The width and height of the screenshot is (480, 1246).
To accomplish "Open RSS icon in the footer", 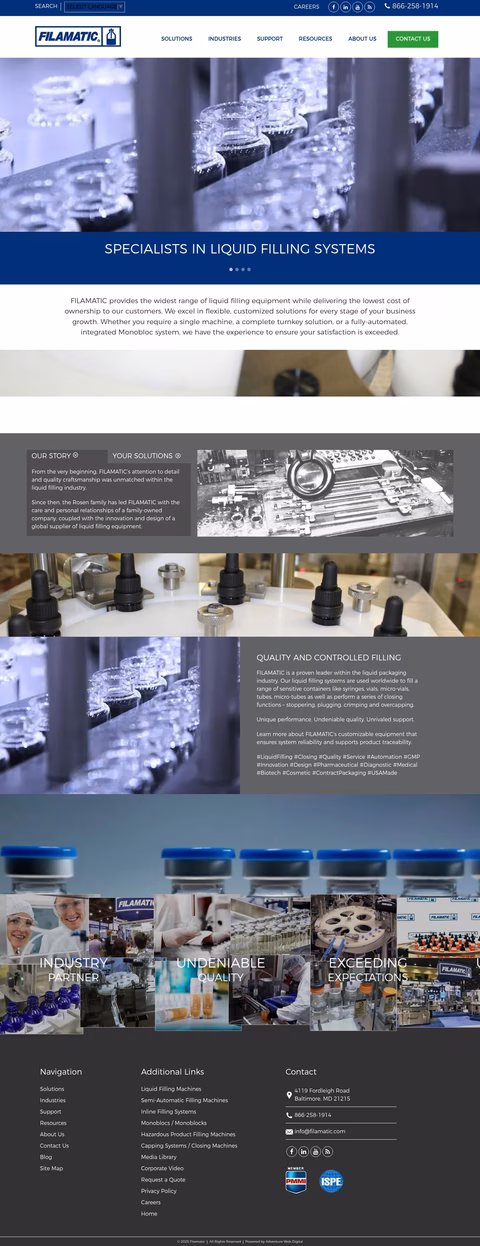I will [328, 1151].
